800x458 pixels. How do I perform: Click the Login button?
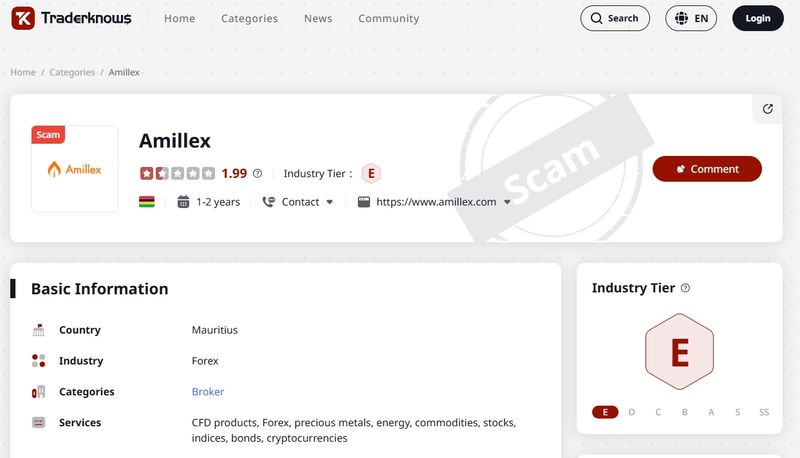click(x=758, y=18)
